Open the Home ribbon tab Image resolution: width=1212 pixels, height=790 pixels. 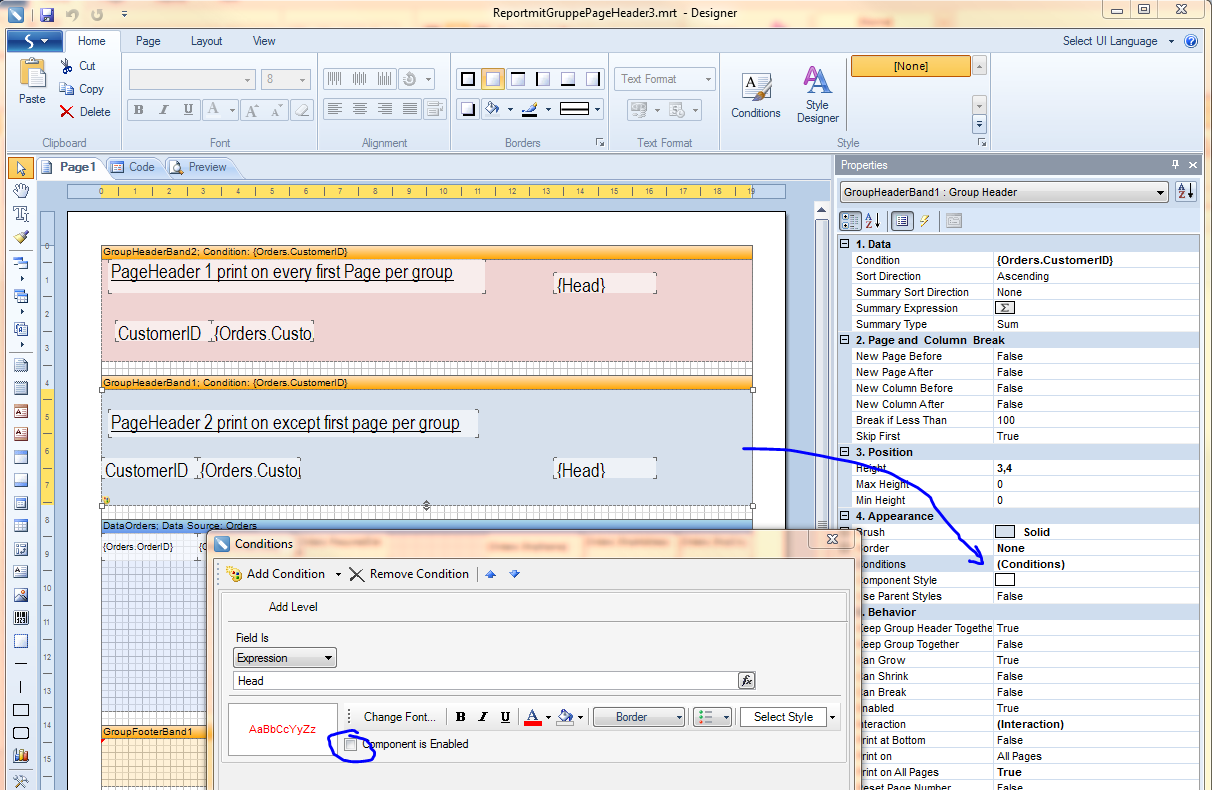(x=92, y=41)
